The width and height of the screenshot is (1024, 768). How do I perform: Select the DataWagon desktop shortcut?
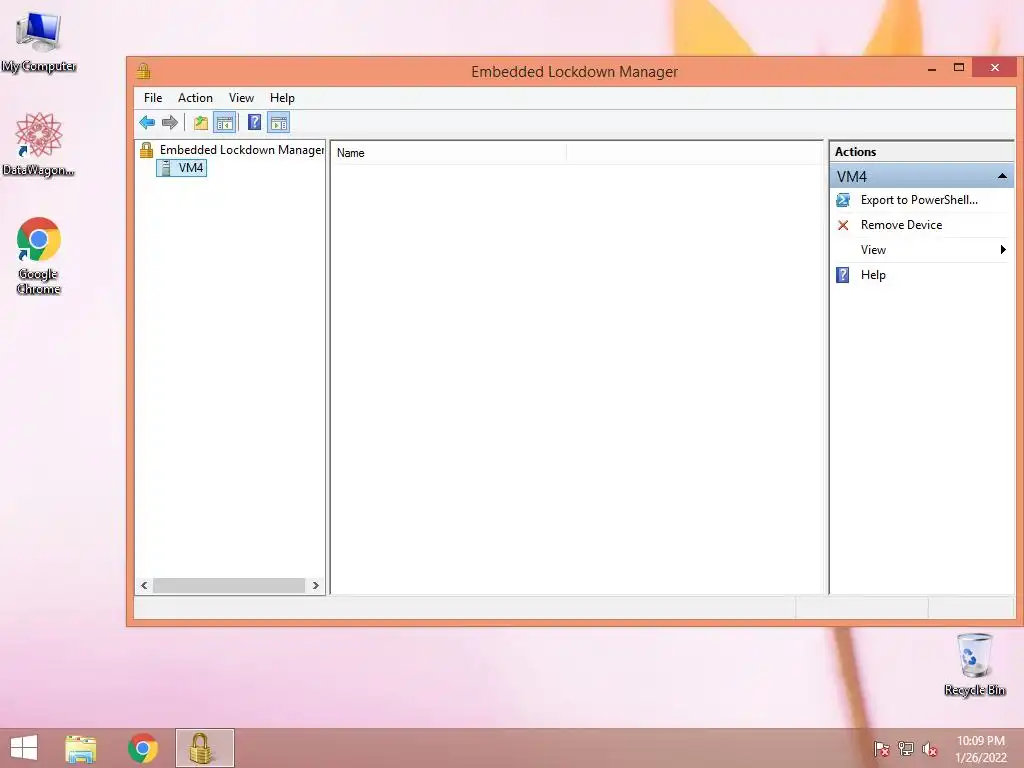click(x=39, y=144)
